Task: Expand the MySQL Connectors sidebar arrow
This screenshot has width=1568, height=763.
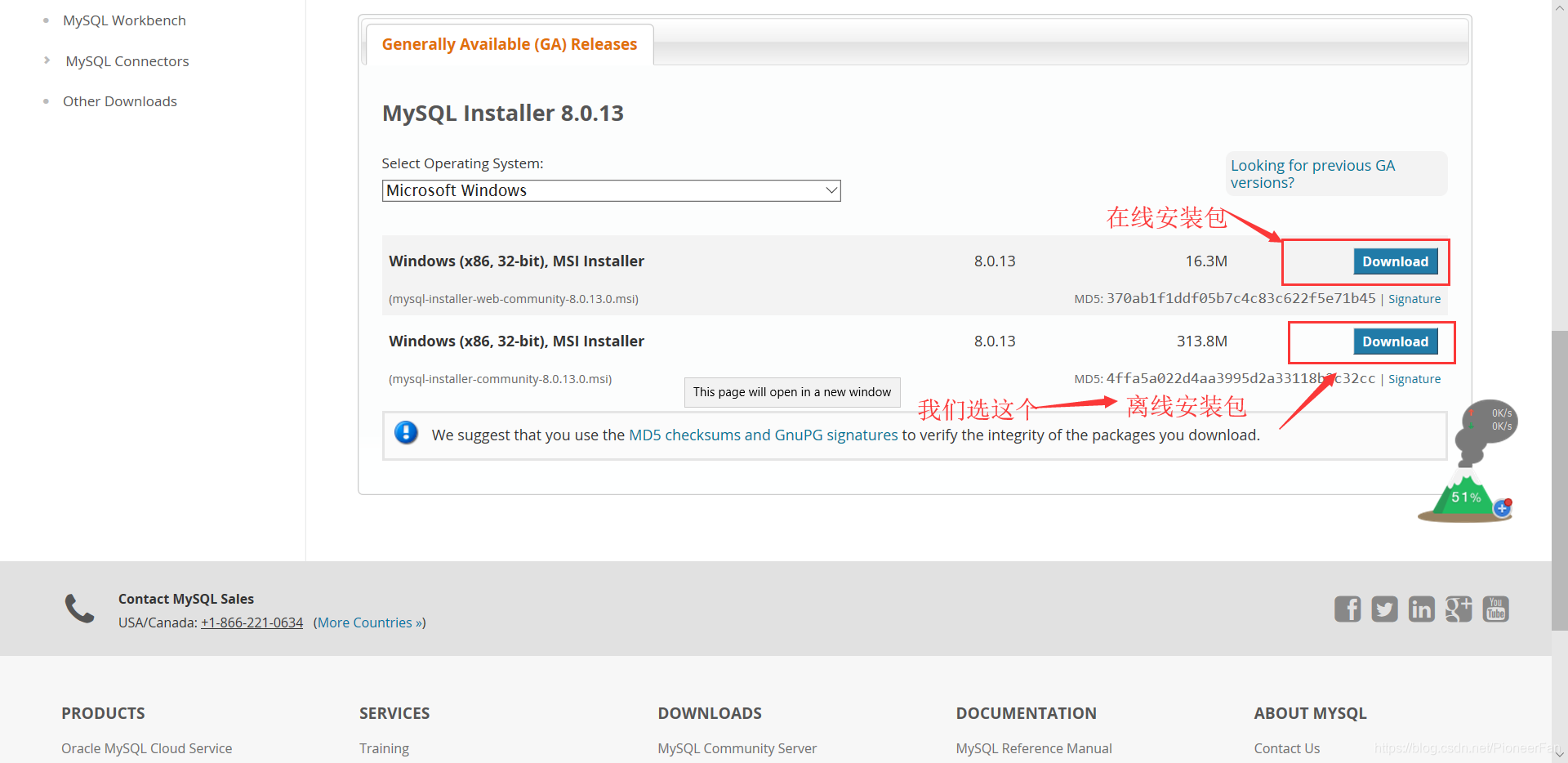Action: point(47,60)
